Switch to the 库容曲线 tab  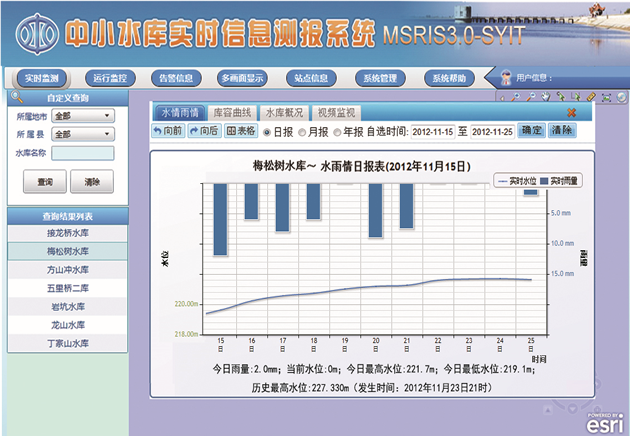232,113
